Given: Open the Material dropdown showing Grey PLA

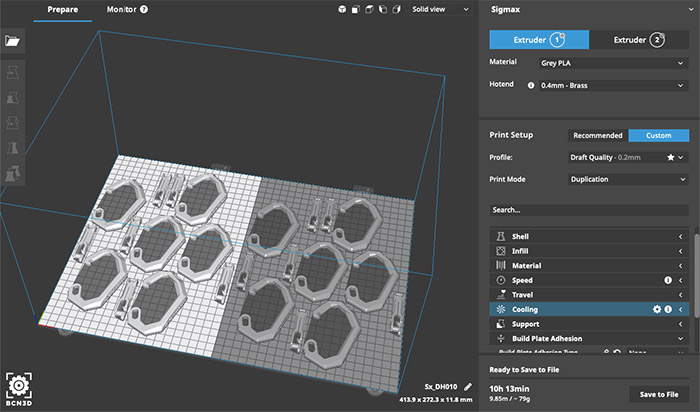Looking at the screenshot, I should [612, 63].
